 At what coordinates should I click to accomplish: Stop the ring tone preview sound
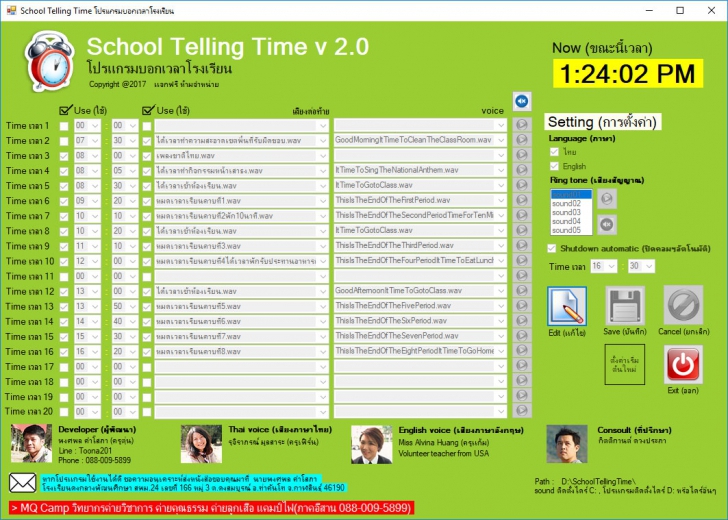[606, 225]
